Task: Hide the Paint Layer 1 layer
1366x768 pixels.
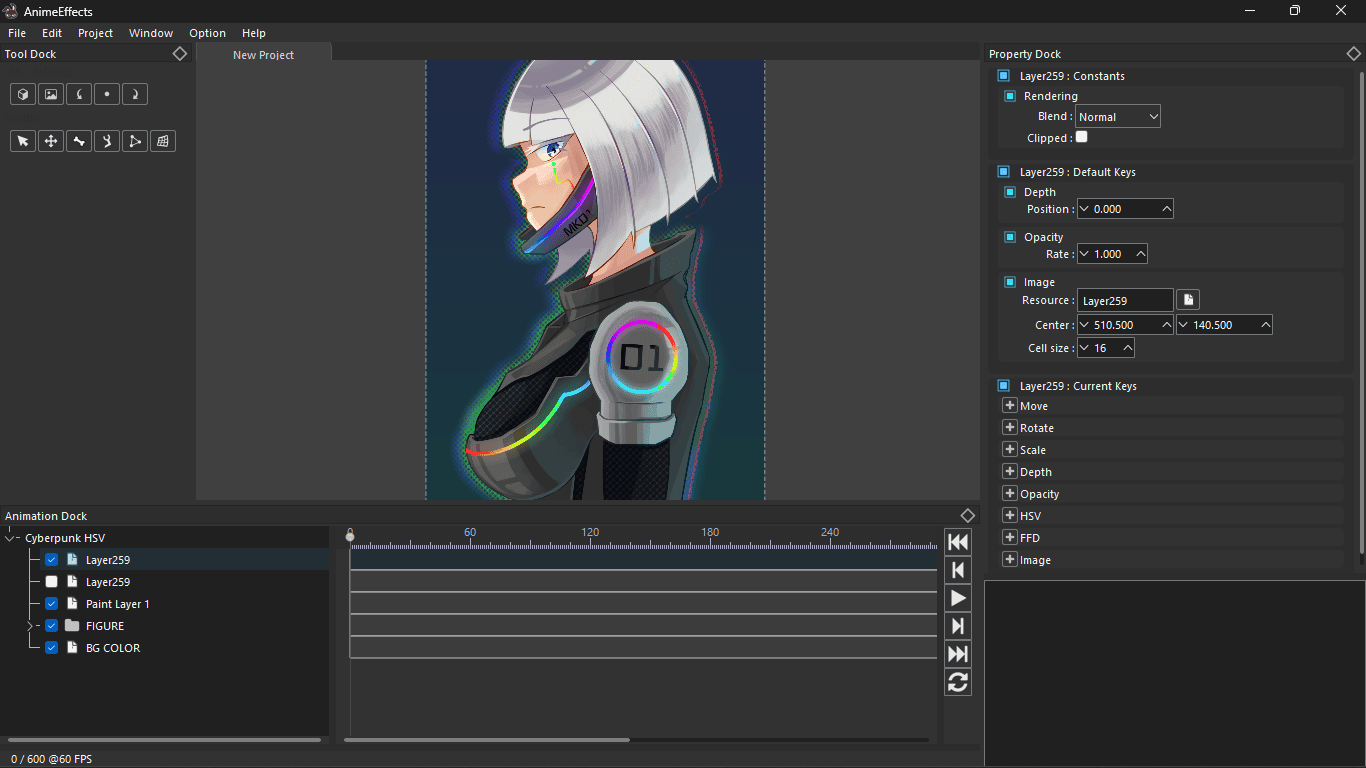Action: coord(51,603)
